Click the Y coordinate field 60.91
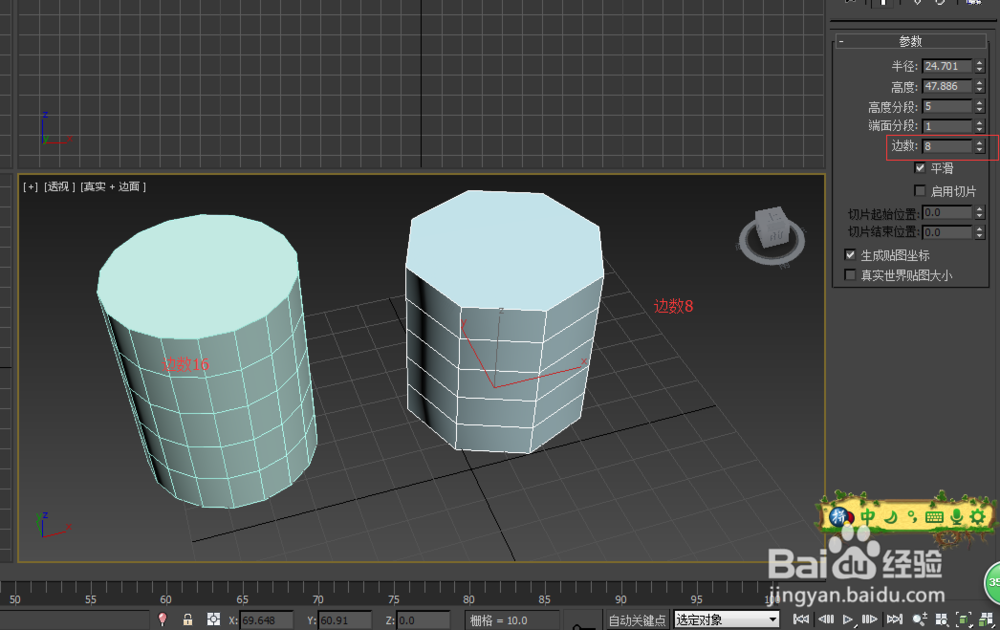1000x630 pixels. [344, 620]
